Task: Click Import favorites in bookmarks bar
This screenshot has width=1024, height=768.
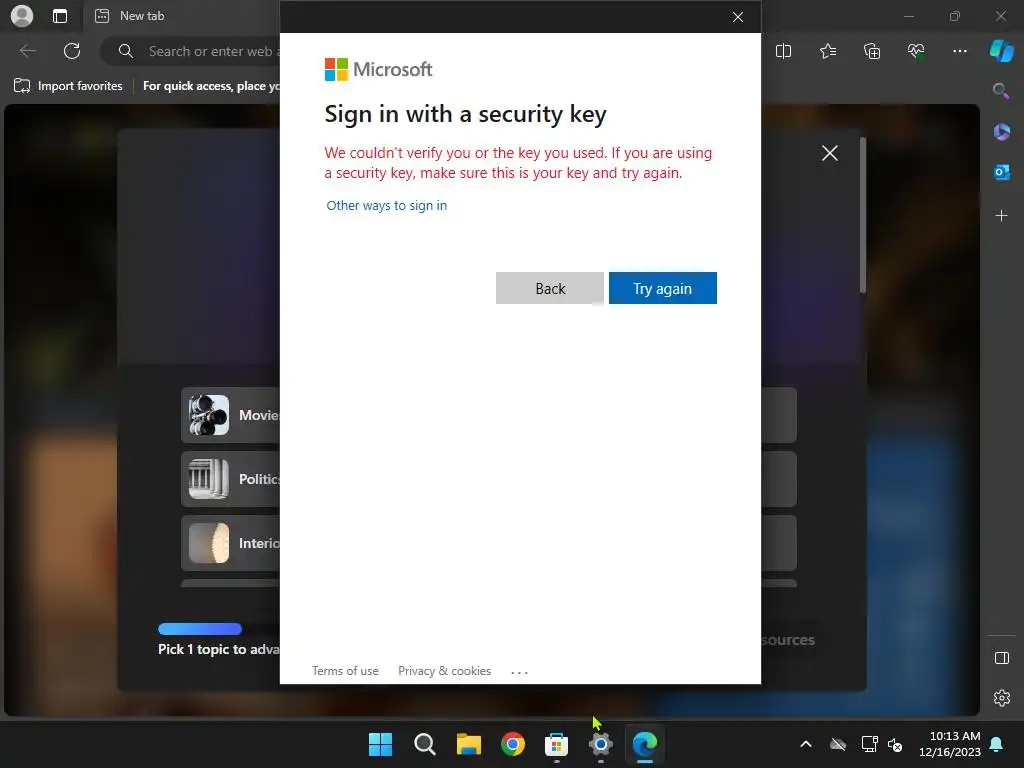Action: point(68,86)
